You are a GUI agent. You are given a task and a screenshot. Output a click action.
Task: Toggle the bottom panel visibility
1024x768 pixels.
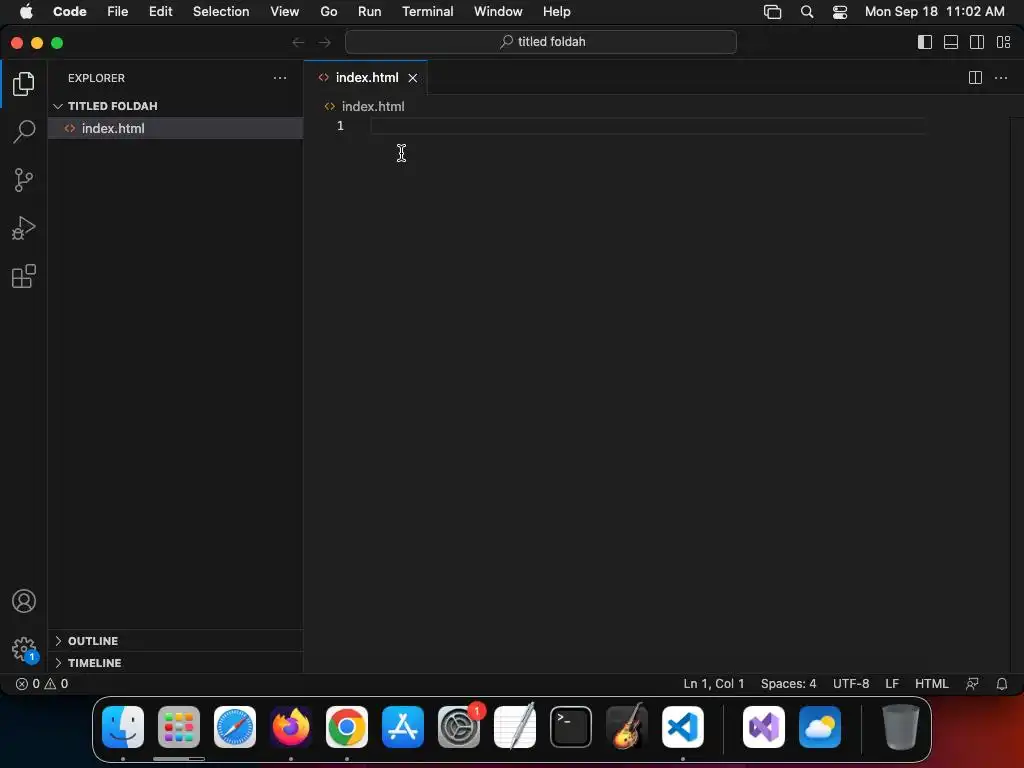coord(951,42)
